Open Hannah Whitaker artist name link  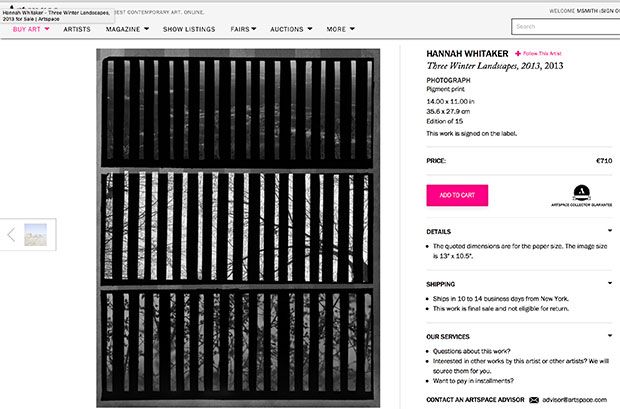coord(467,54)
